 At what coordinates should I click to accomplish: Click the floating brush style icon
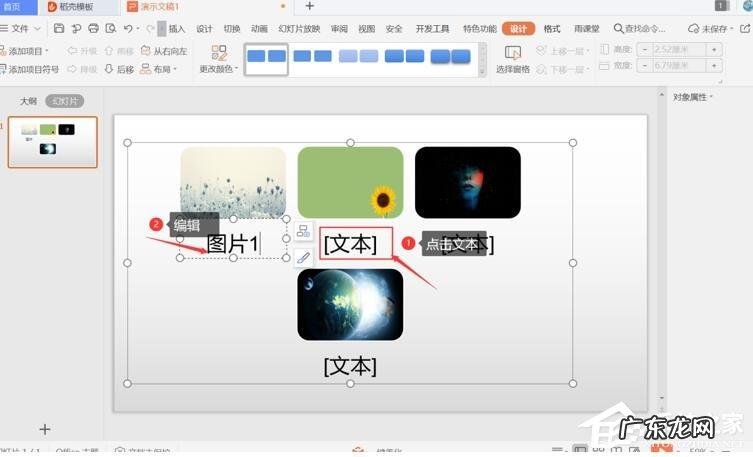point(304,258)
